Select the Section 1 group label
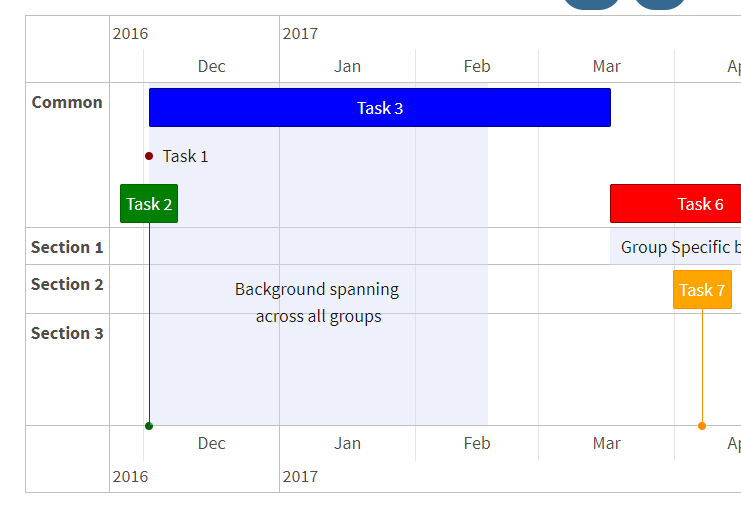 point(67,247)
